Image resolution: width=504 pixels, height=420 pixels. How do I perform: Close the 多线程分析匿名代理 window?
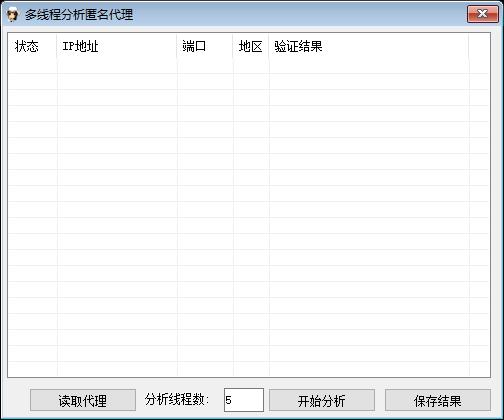tap(483, 14)
